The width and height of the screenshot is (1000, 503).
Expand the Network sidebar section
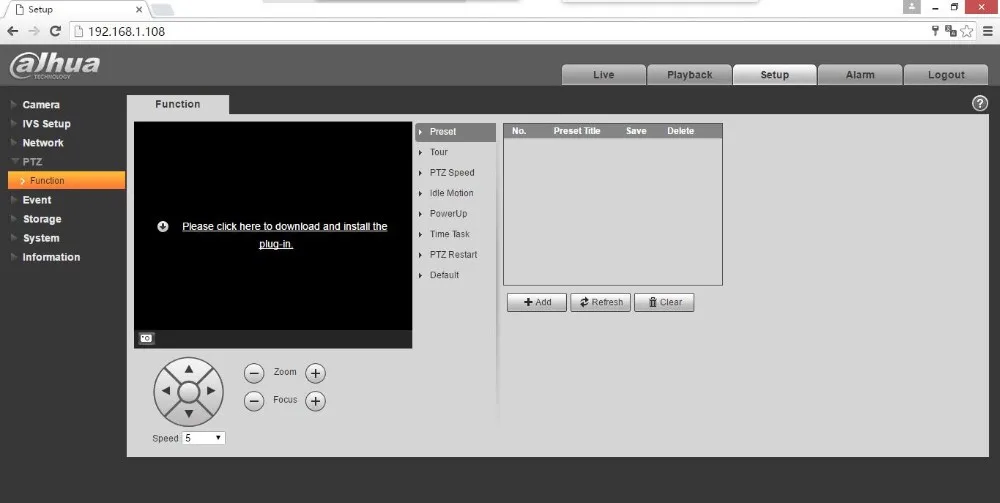43,143
